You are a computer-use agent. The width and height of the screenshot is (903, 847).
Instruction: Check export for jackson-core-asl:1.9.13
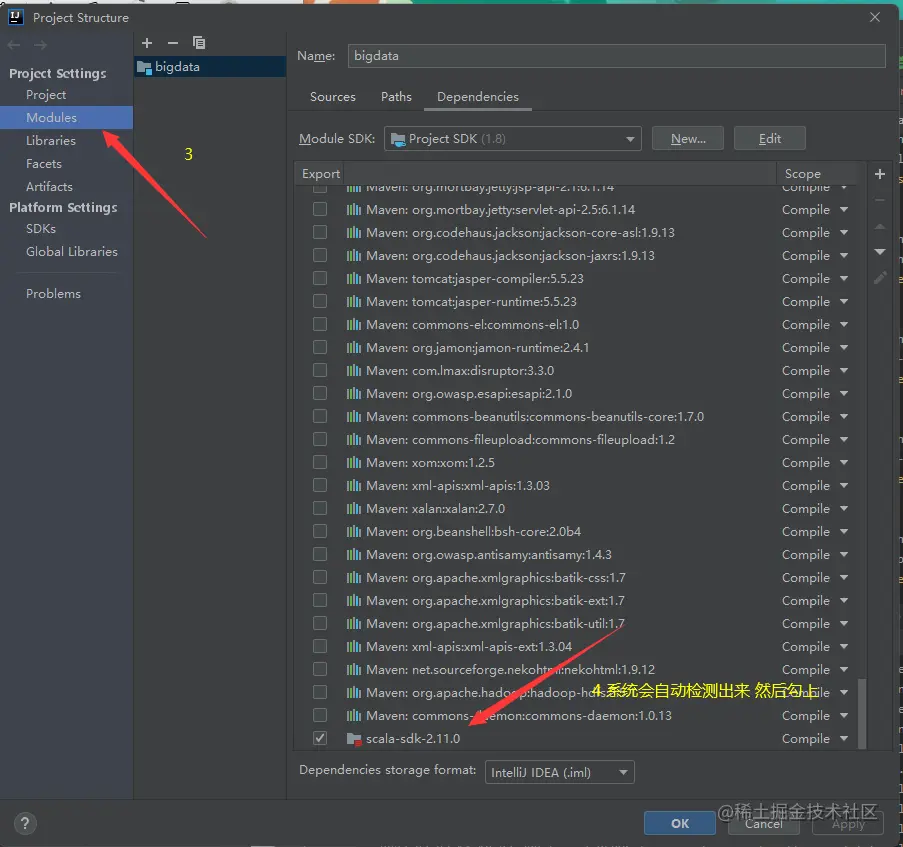click(x=320, y=232)
